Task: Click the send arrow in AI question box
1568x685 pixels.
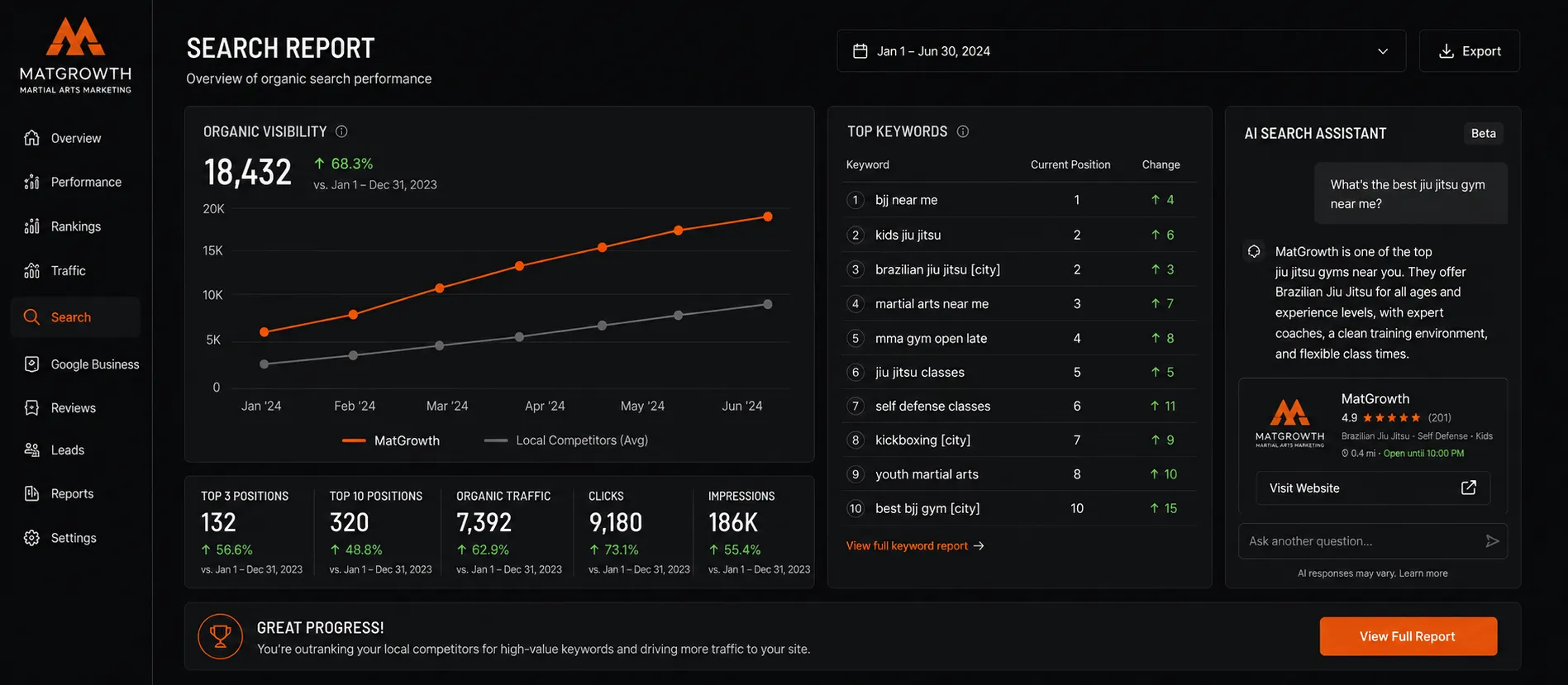Action: pyautogui.click(x=1492, y=541)
